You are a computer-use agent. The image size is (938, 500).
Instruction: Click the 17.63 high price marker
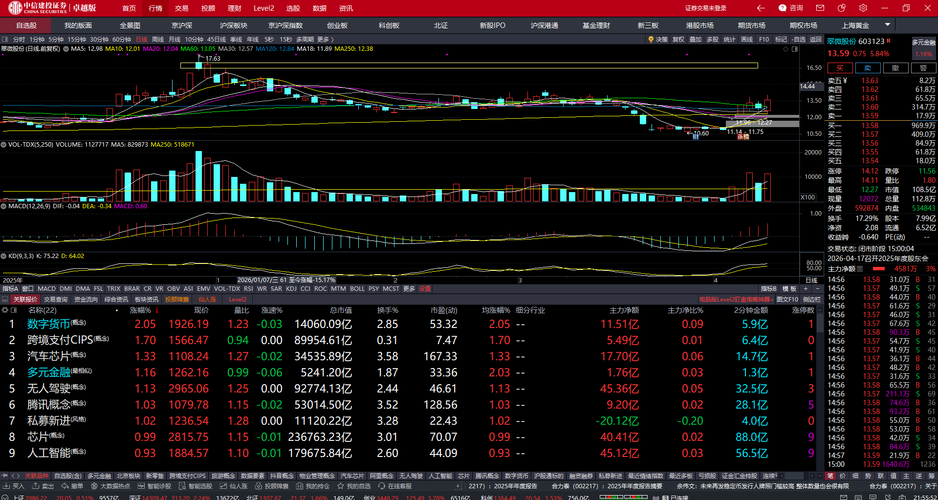pos(212,58)
